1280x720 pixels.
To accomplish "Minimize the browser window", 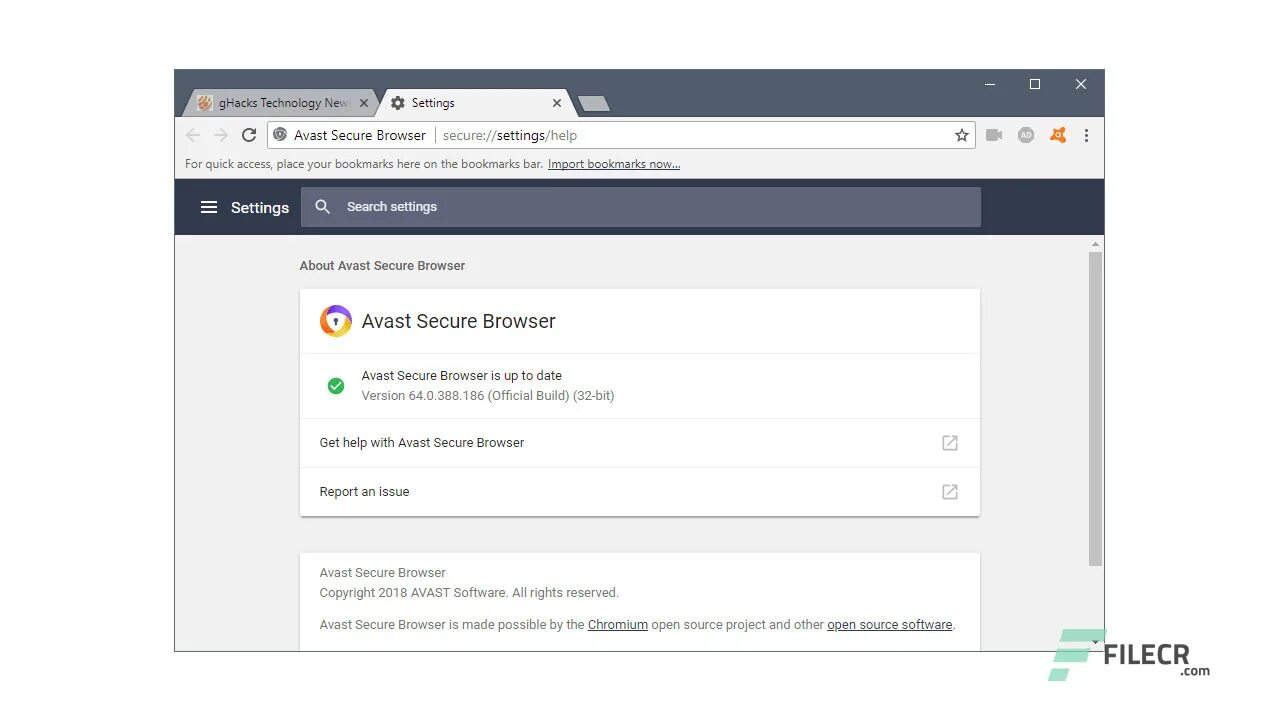I will point(989,85).
